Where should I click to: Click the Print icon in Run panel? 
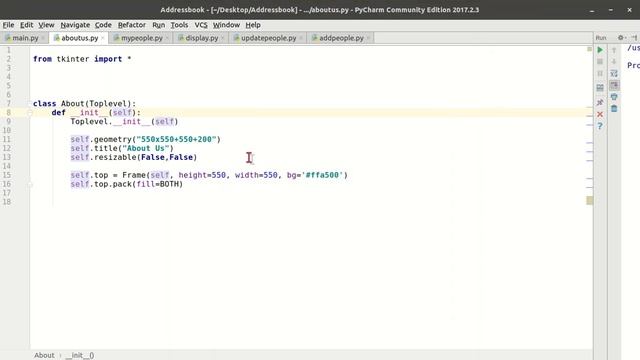(614, 97)
